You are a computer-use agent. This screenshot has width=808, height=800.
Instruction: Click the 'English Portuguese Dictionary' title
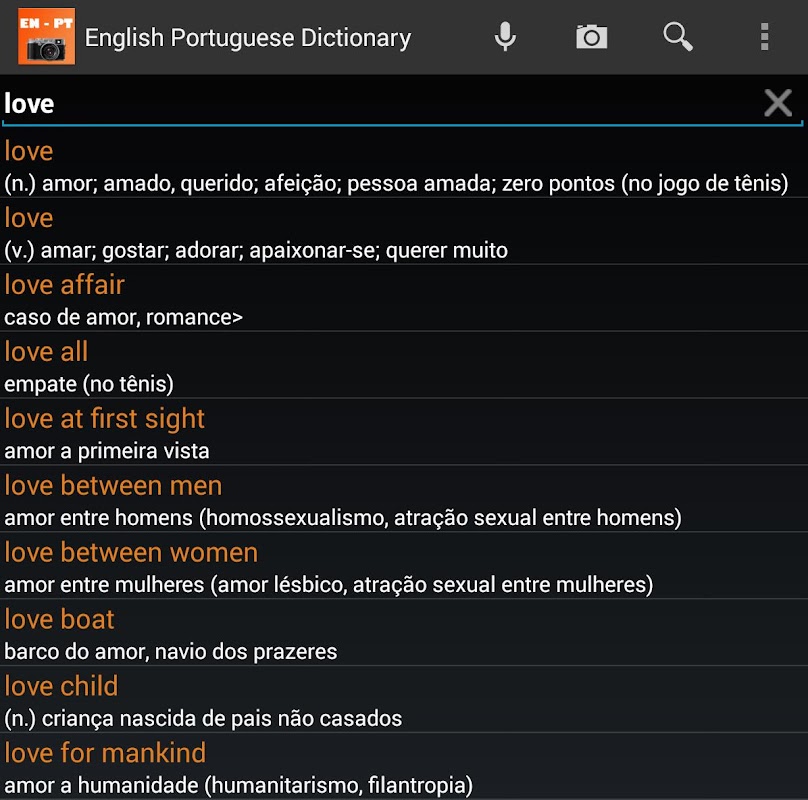[x=248, y=38]
